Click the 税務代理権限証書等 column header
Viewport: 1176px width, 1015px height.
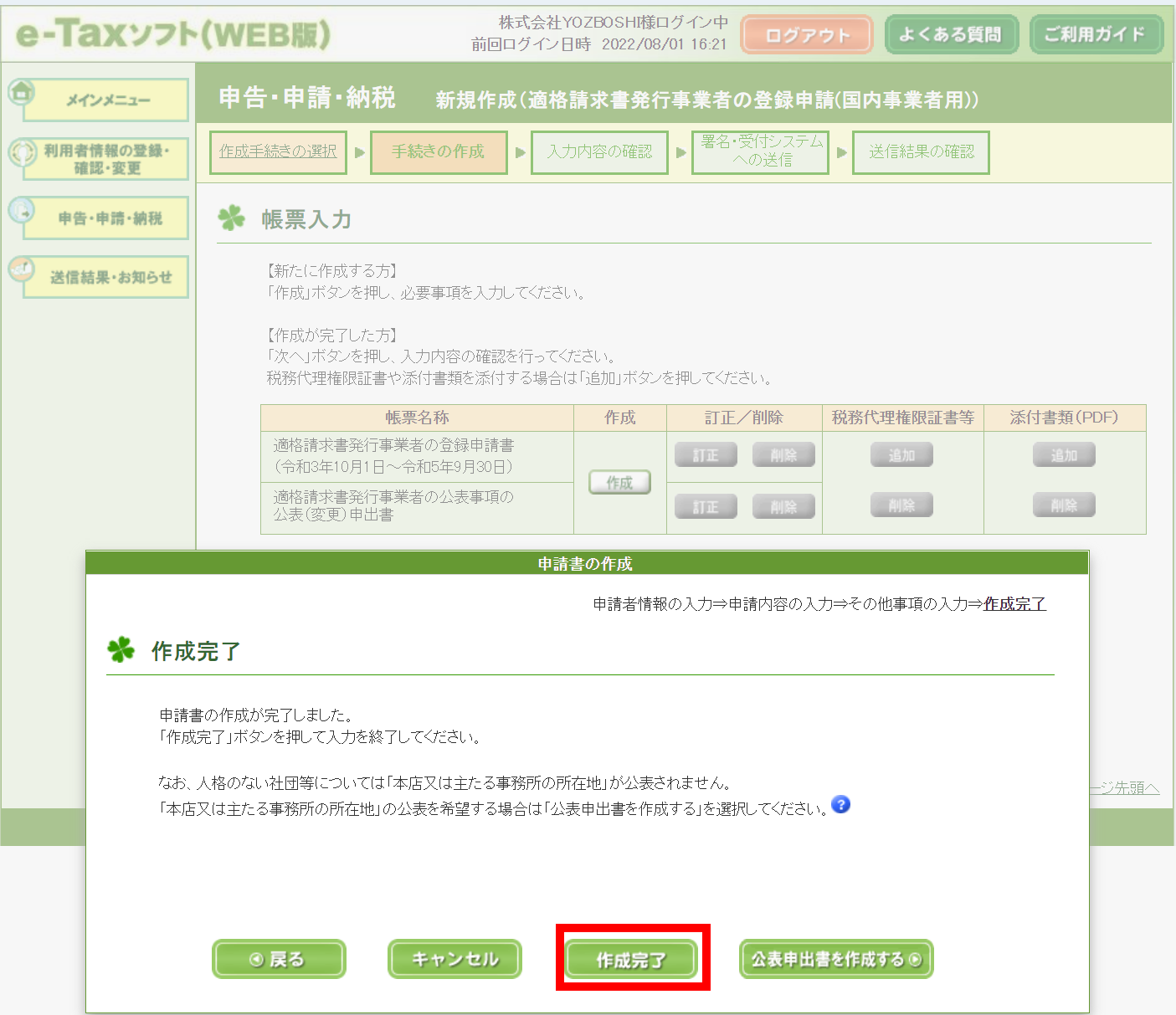(x=902, y=418)
